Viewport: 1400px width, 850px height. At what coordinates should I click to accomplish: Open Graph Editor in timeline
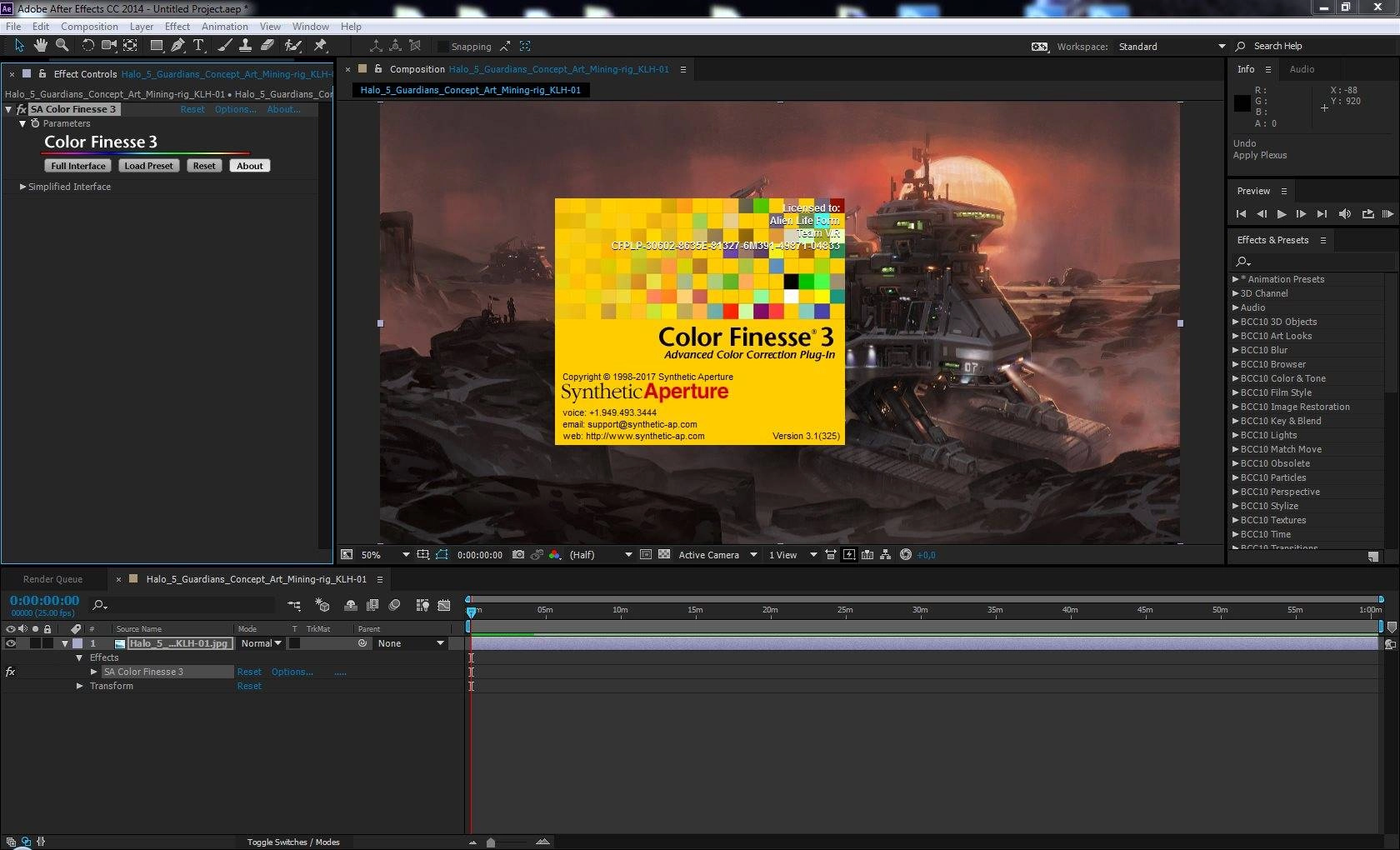pos(444,605)
